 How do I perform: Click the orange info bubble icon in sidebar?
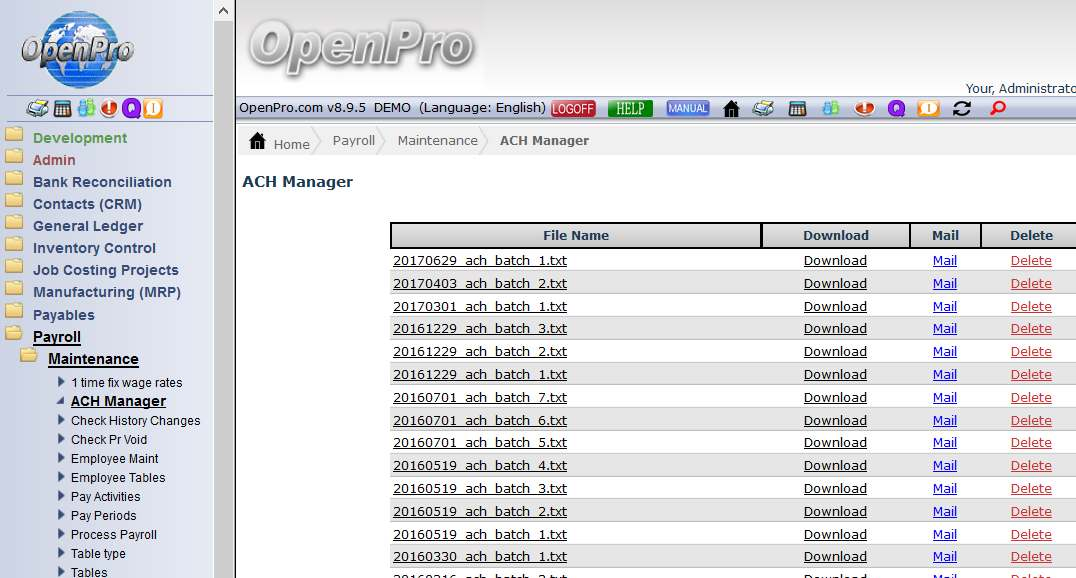coord(152,109)
